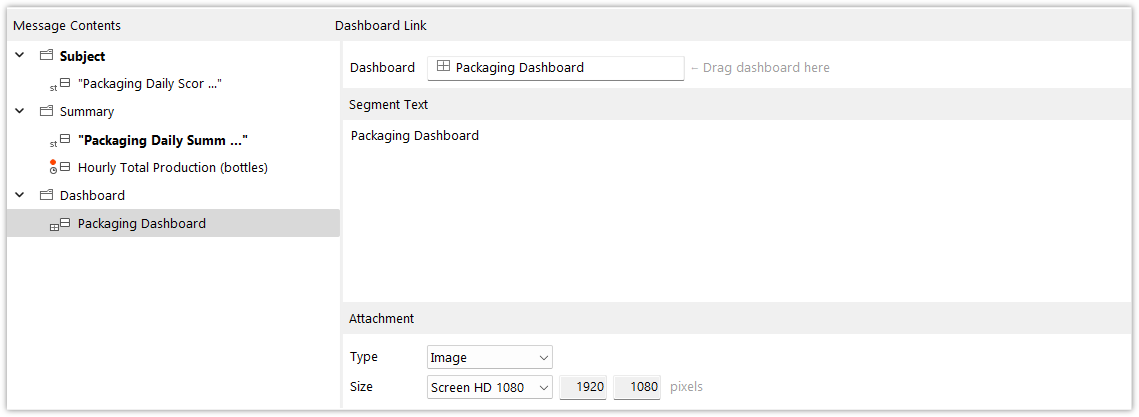Click the Packaging Dashboard tree item dashboard icon

60,224
